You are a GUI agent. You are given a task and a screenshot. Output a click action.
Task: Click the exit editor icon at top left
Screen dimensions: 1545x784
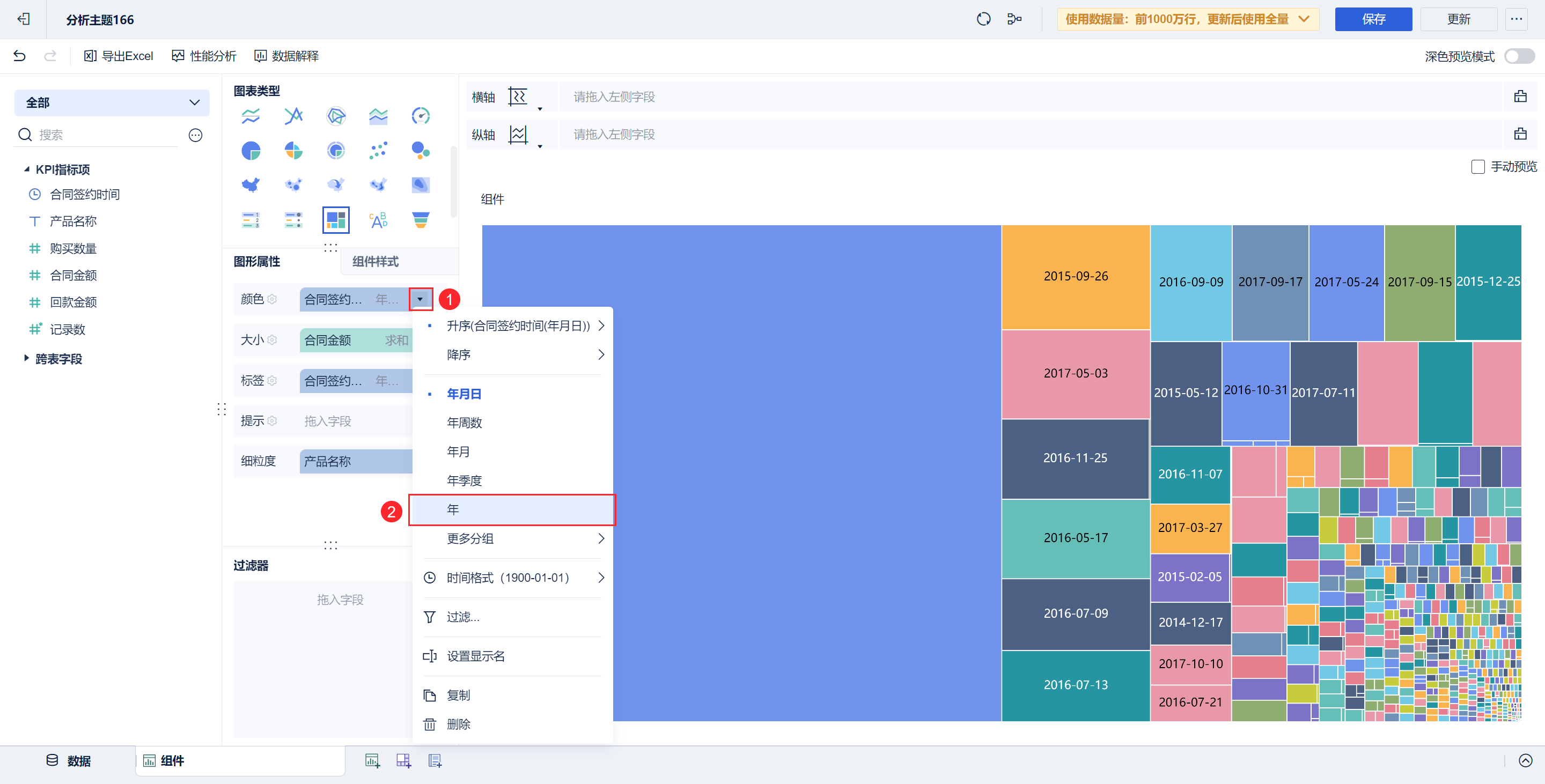[24, 19]
